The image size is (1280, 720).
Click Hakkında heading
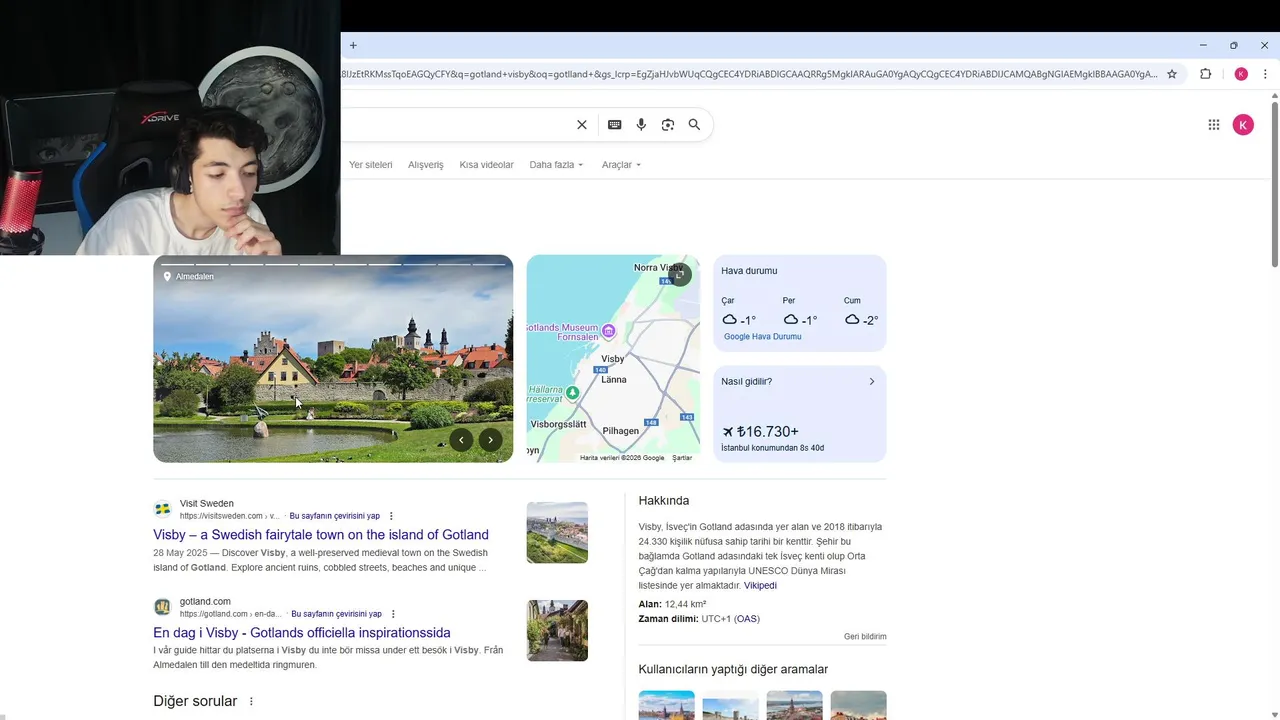point(664,501)
